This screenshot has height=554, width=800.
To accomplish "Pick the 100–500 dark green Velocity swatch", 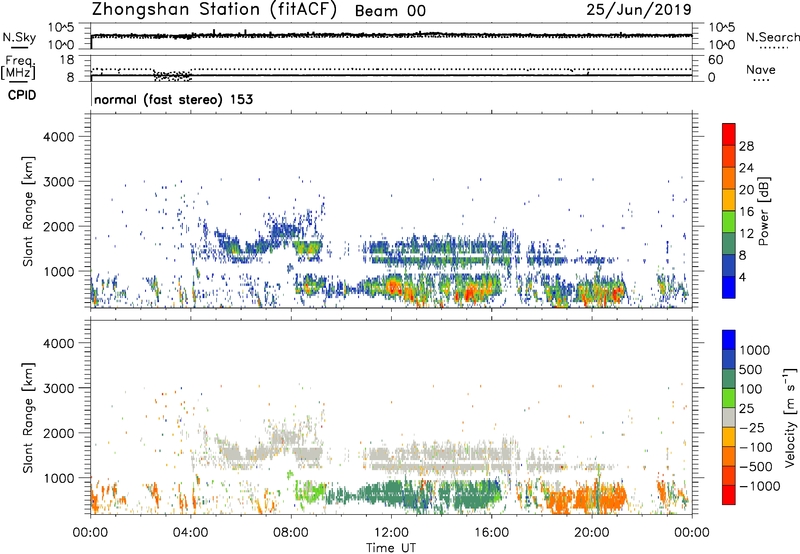I will click(729, 379).
